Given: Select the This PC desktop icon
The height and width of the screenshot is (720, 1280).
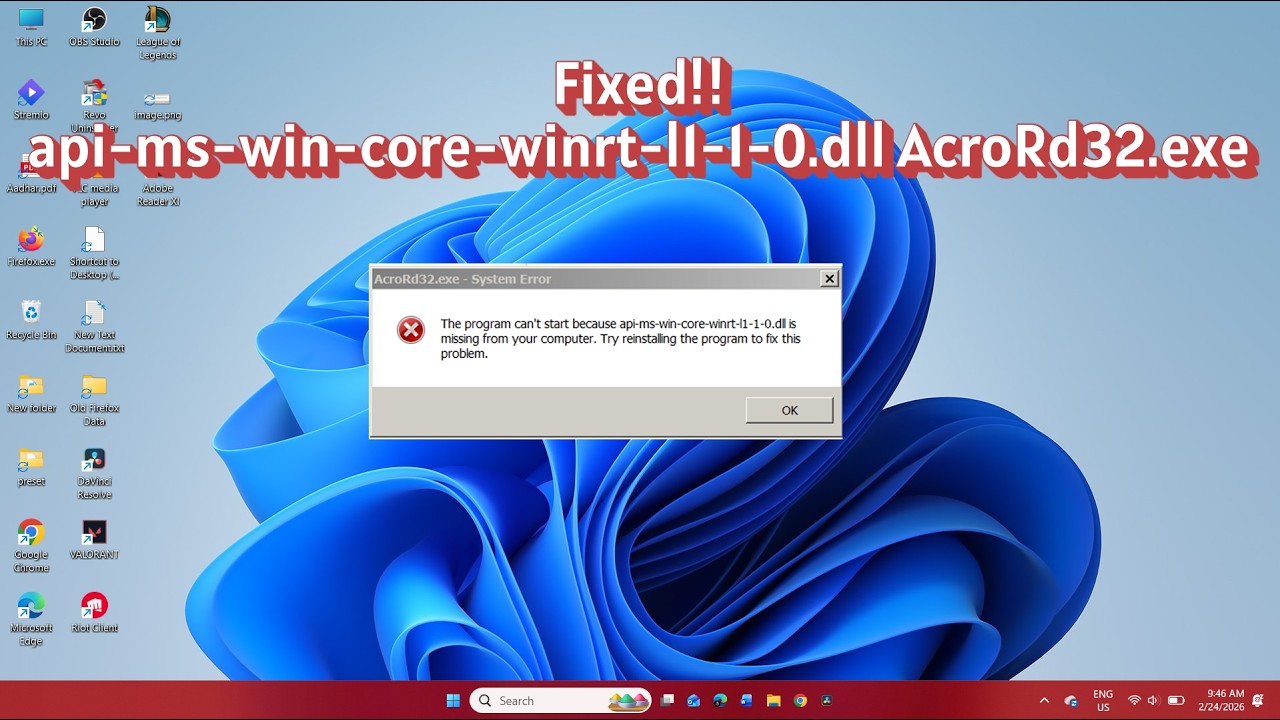Looking at the screenshot, I should pyautogui.click(x=31, y=27).
